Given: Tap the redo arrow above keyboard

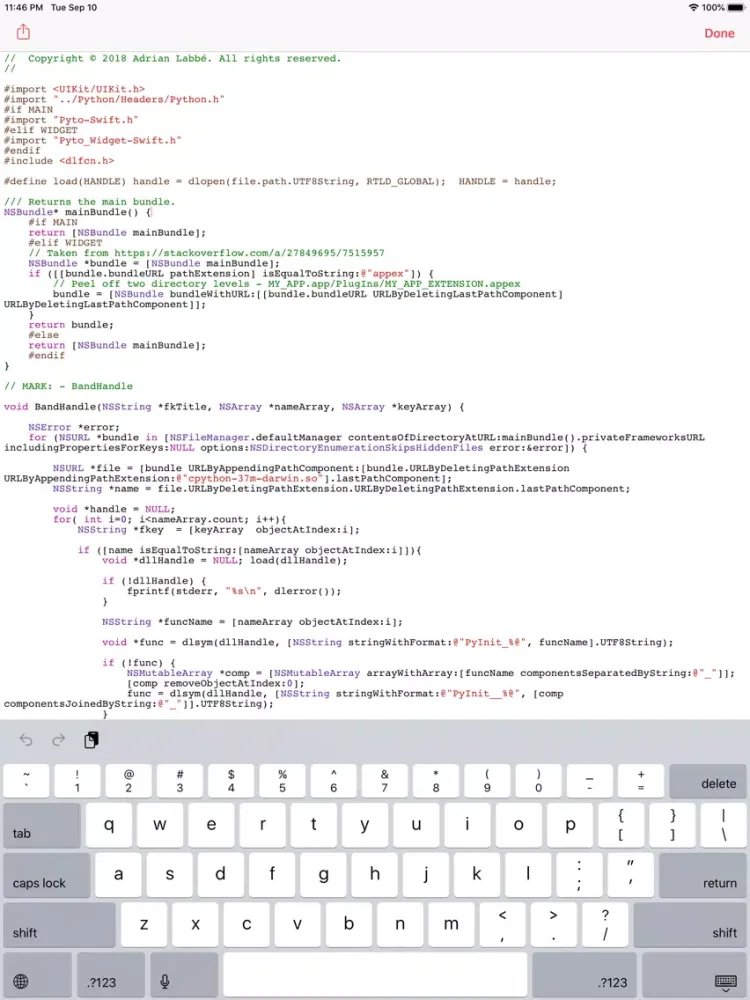Looking at the screenshot, I should pyautogui.click(x=59, y=740).
